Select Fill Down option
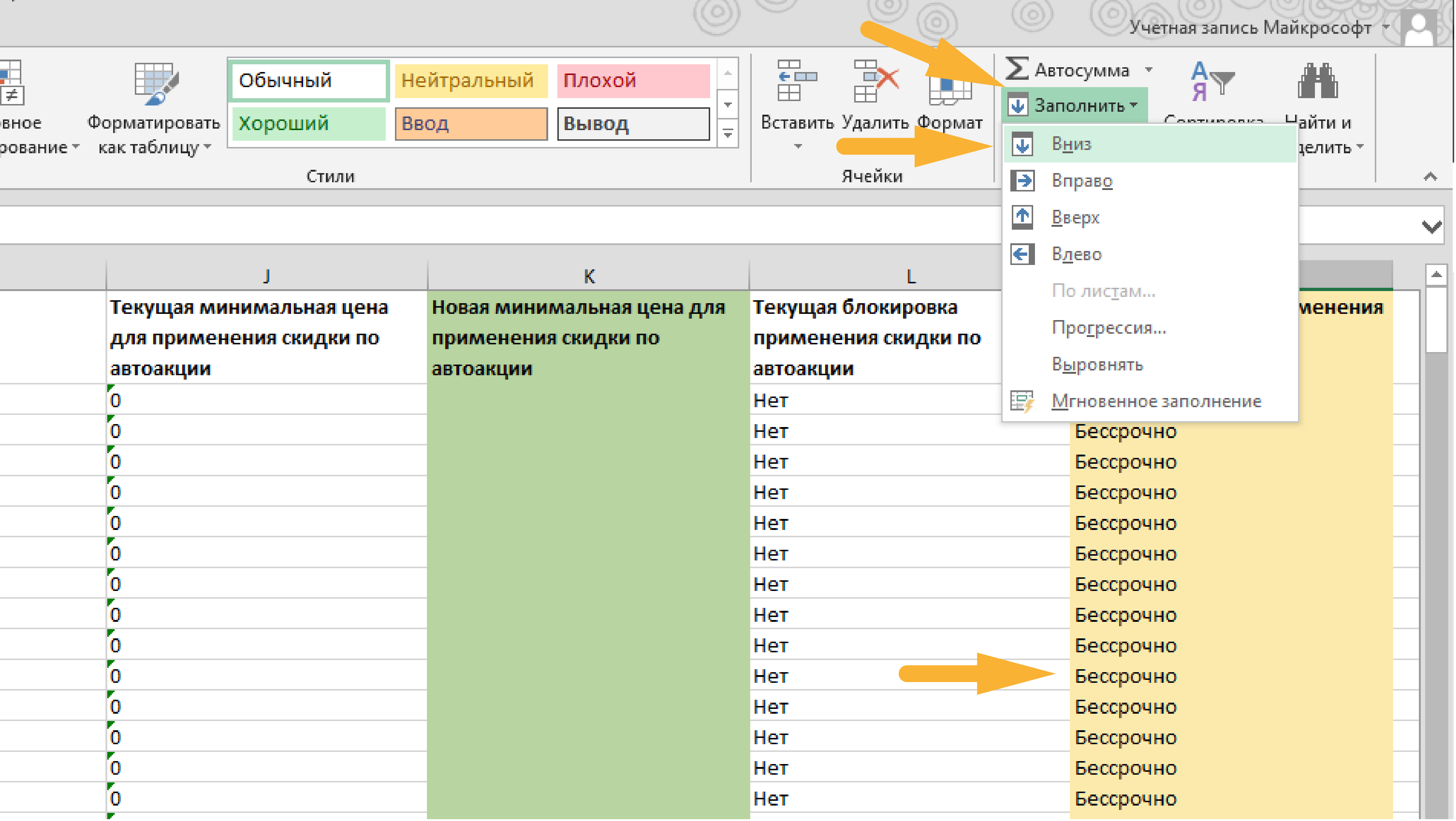This screenshot has width=1456, height=821. click(1071, 144)
